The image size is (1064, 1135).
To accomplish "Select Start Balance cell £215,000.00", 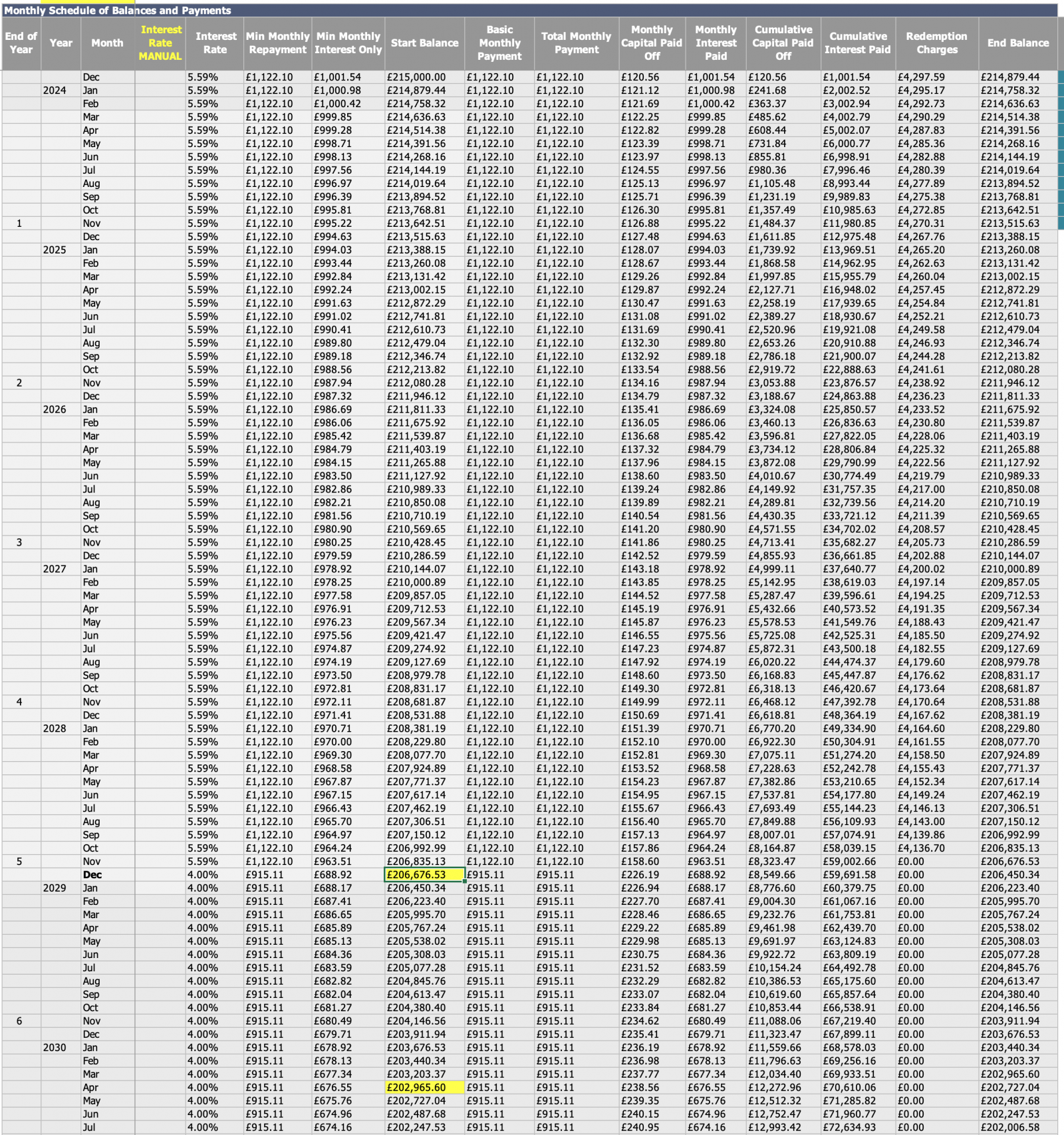I will pos(424,77).
